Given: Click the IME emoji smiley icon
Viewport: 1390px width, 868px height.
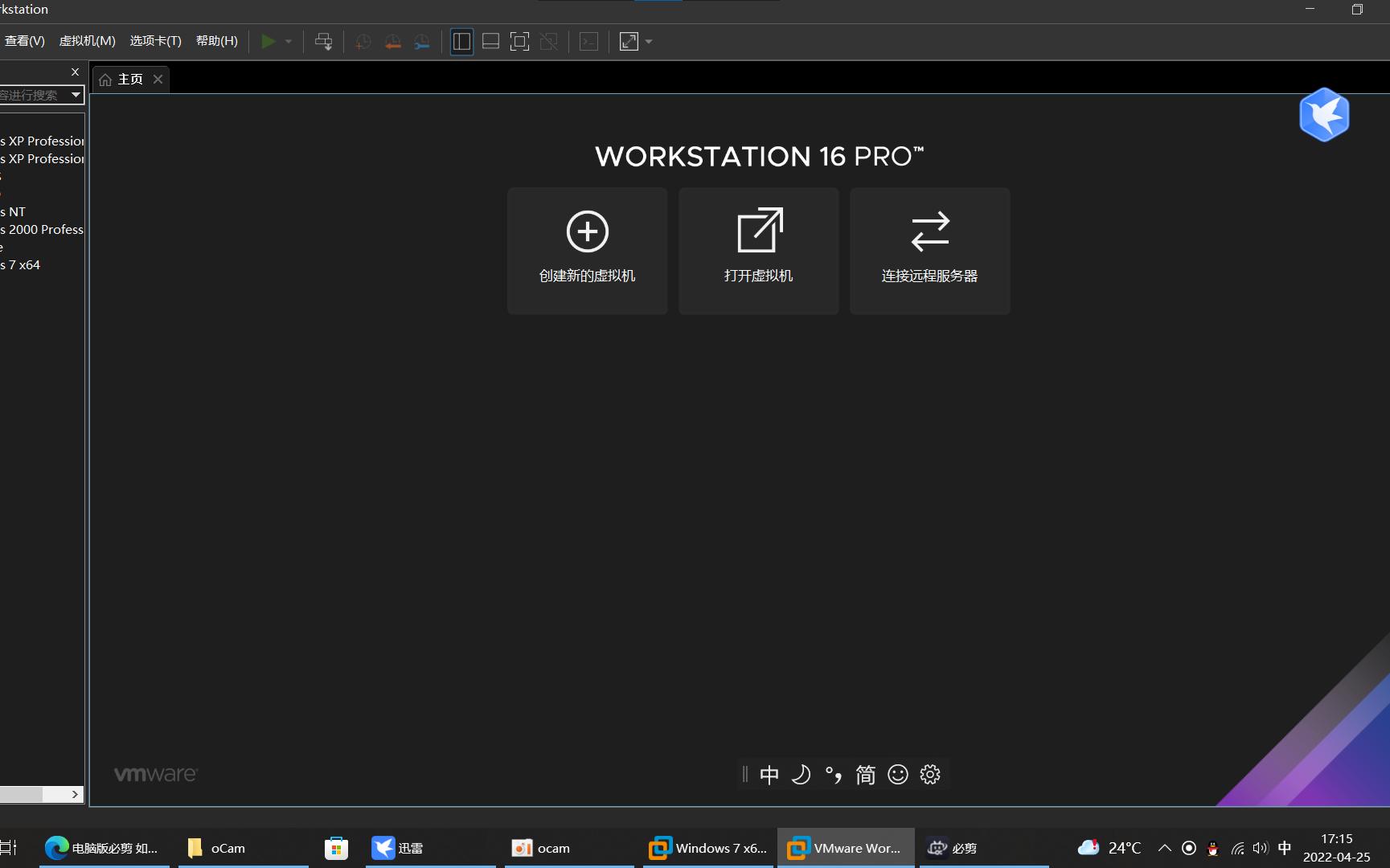Looking at the screenshot, I should click(x=897, y=775).
